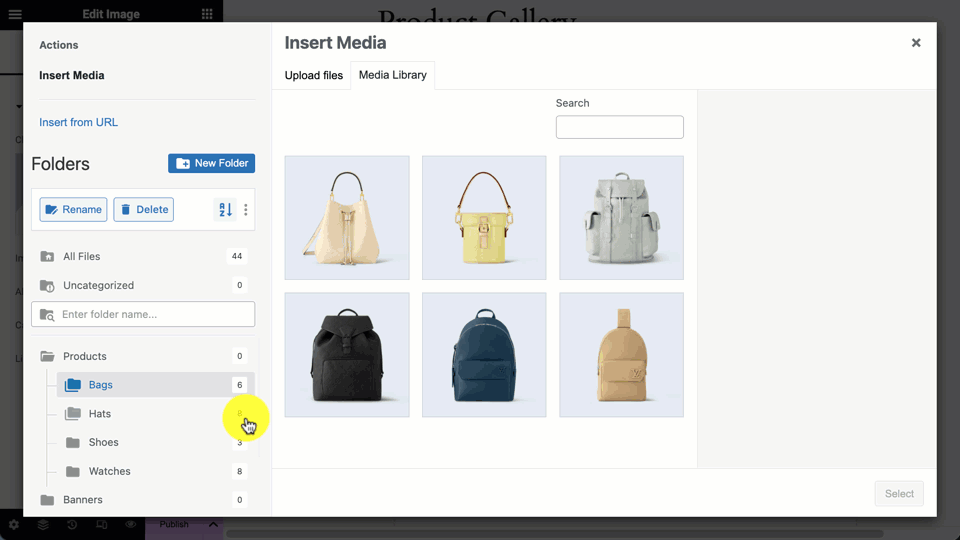Open the three-dot folder options menu
960x540 pixels.
[246, 210]
